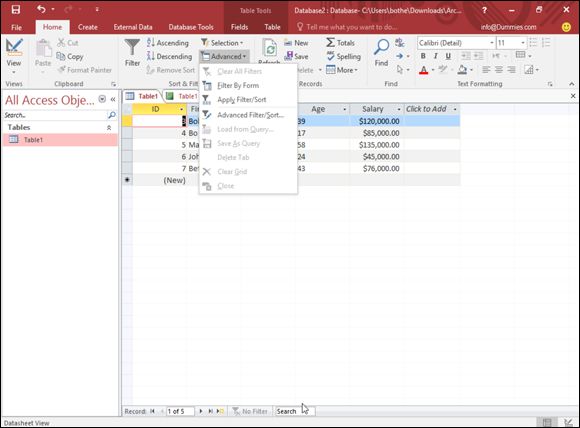Sort records Ascending
This screenshot has width=580, height=428.
168,43
